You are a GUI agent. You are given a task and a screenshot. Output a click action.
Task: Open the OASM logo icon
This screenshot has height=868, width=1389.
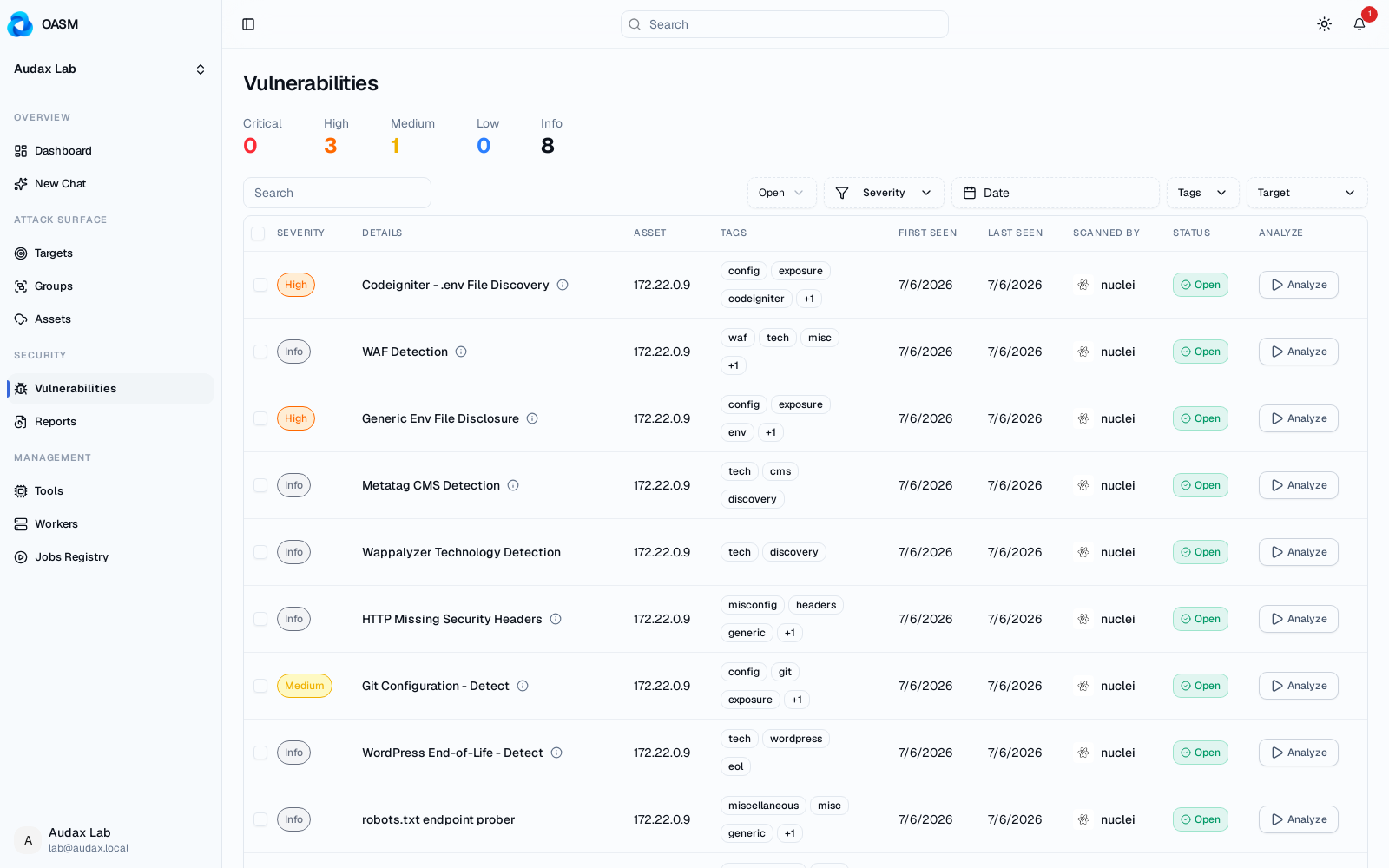tap(20, 24)
